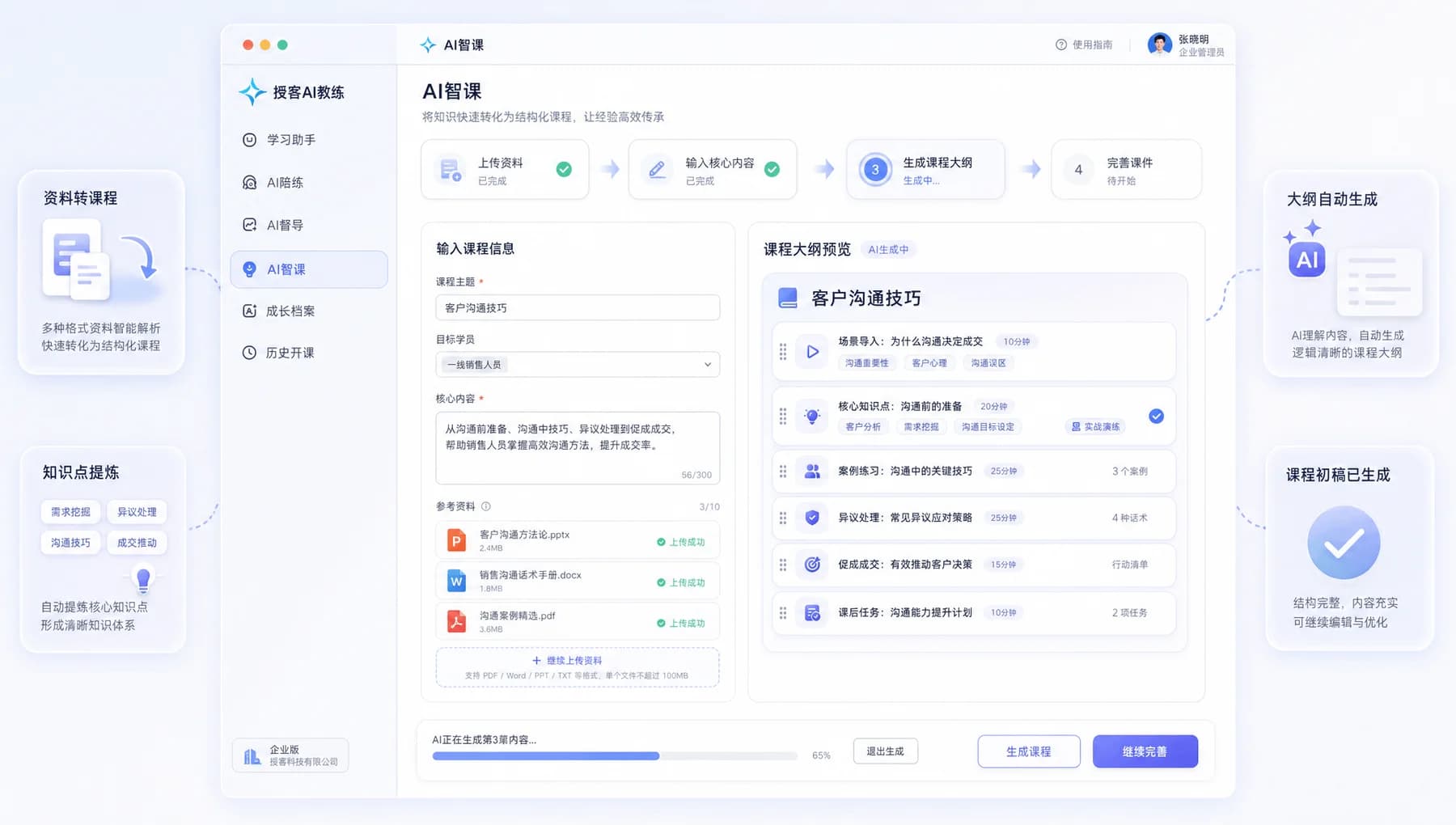Open the AI陪练 sidebar item

tap(273, 183)
